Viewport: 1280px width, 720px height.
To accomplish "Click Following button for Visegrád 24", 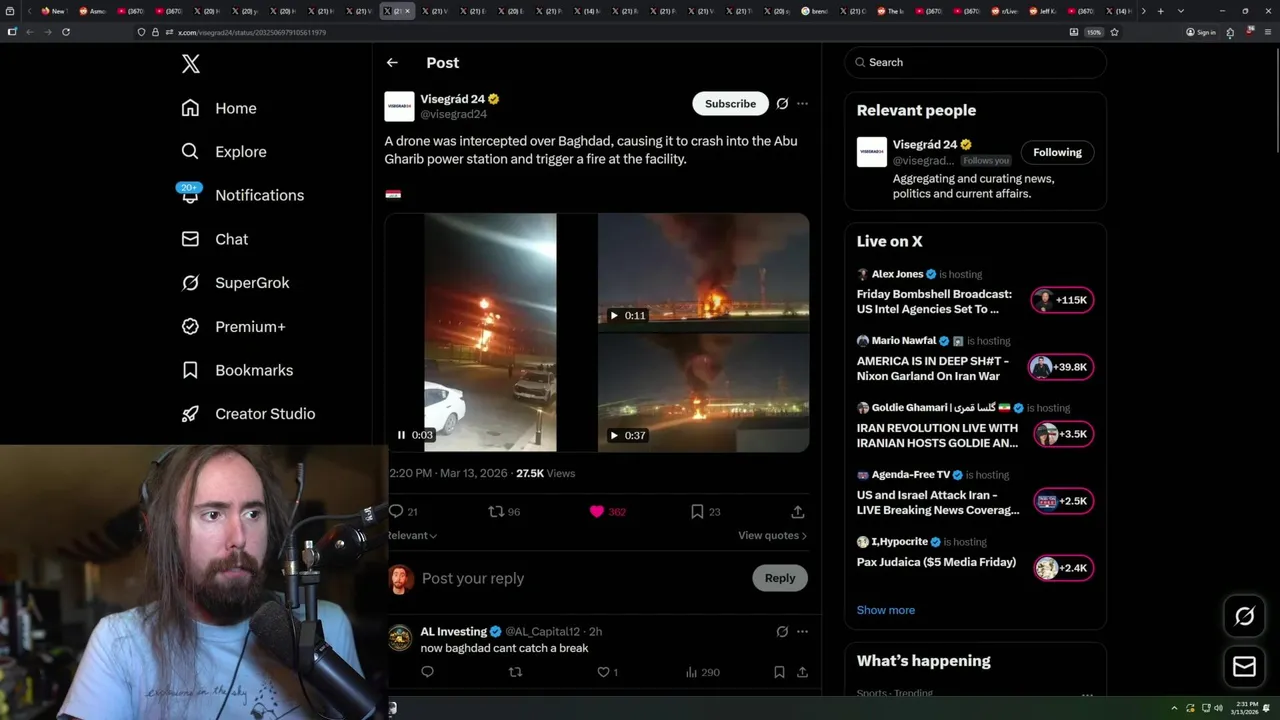I will click(1057, 152).
